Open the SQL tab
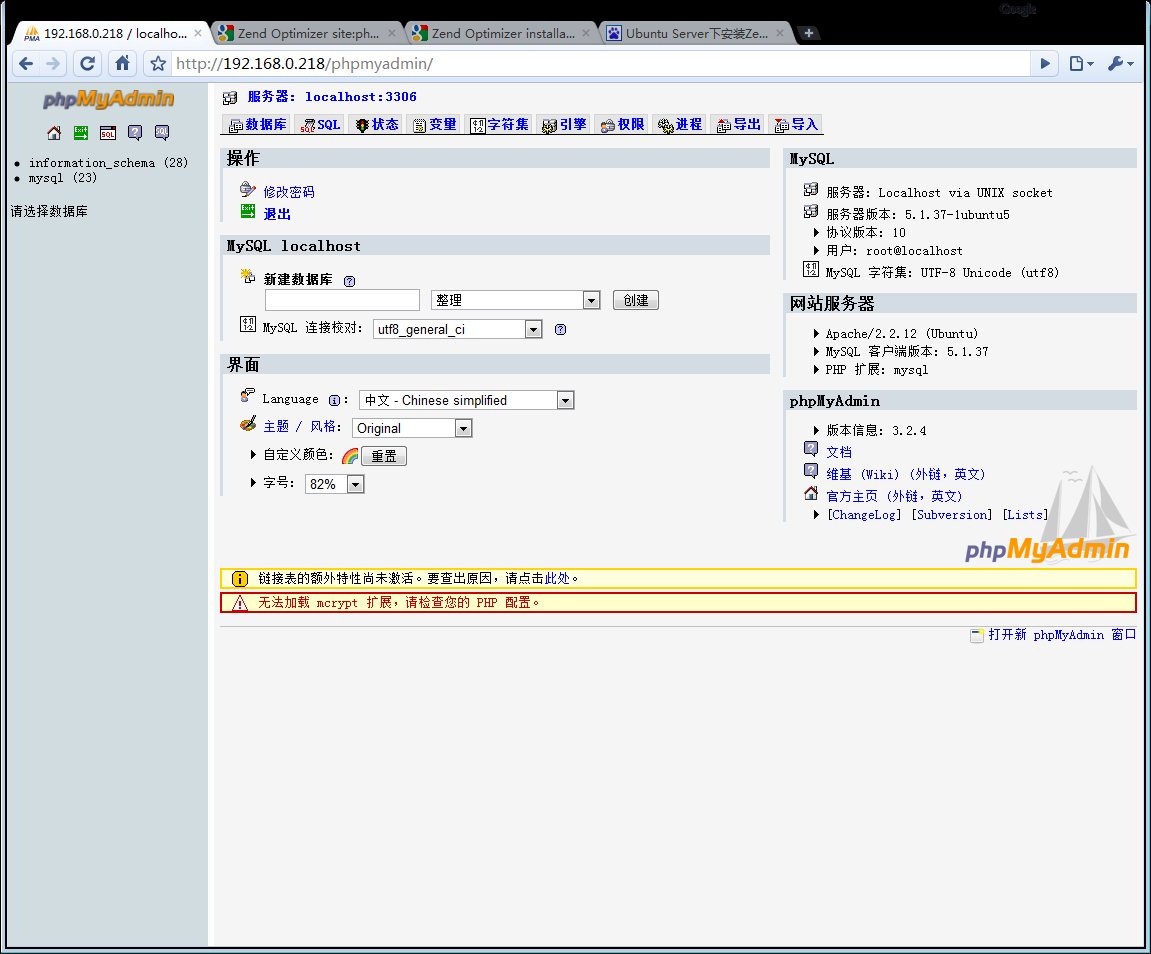Screen dimensions: 1151x954 [321, 125]
